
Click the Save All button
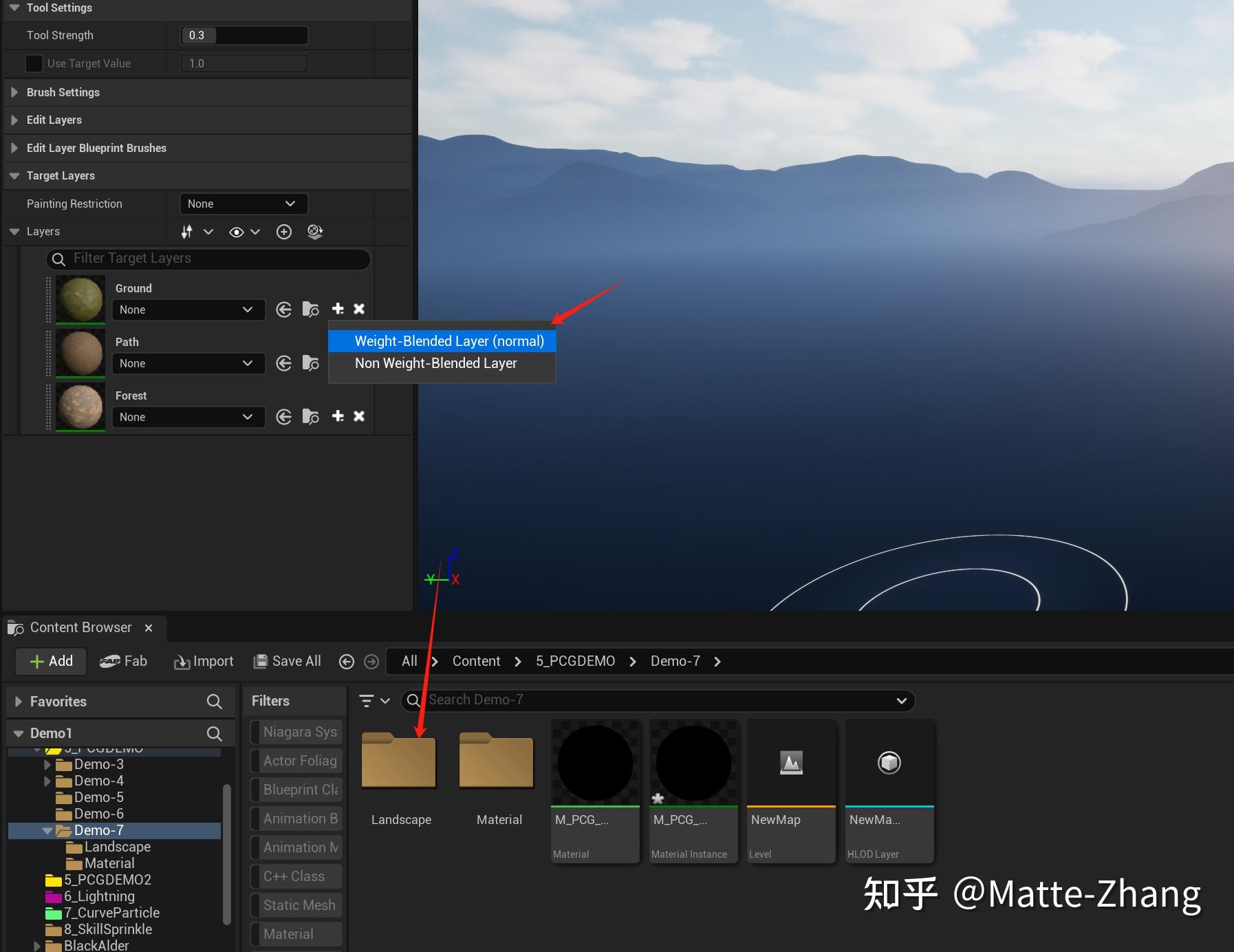[x=287, y=661]
